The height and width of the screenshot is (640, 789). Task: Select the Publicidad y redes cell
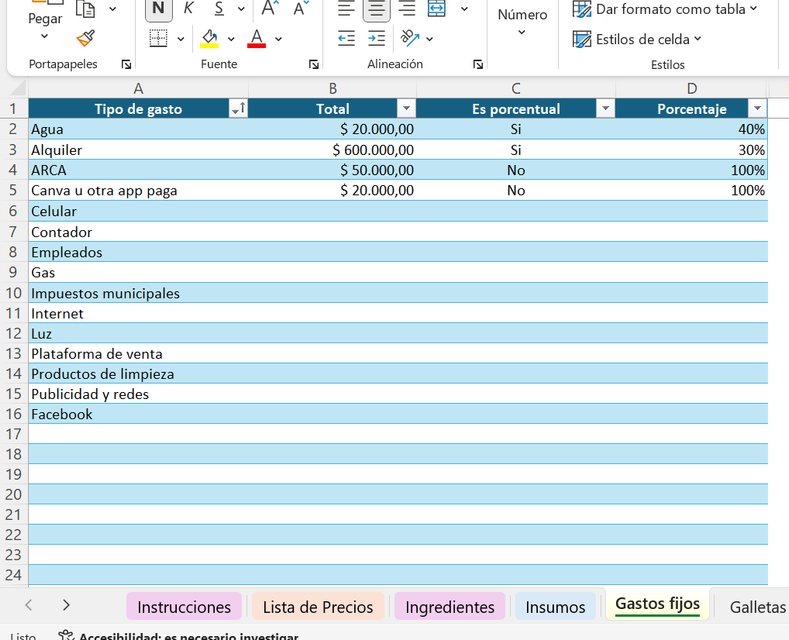click(138, 394)
